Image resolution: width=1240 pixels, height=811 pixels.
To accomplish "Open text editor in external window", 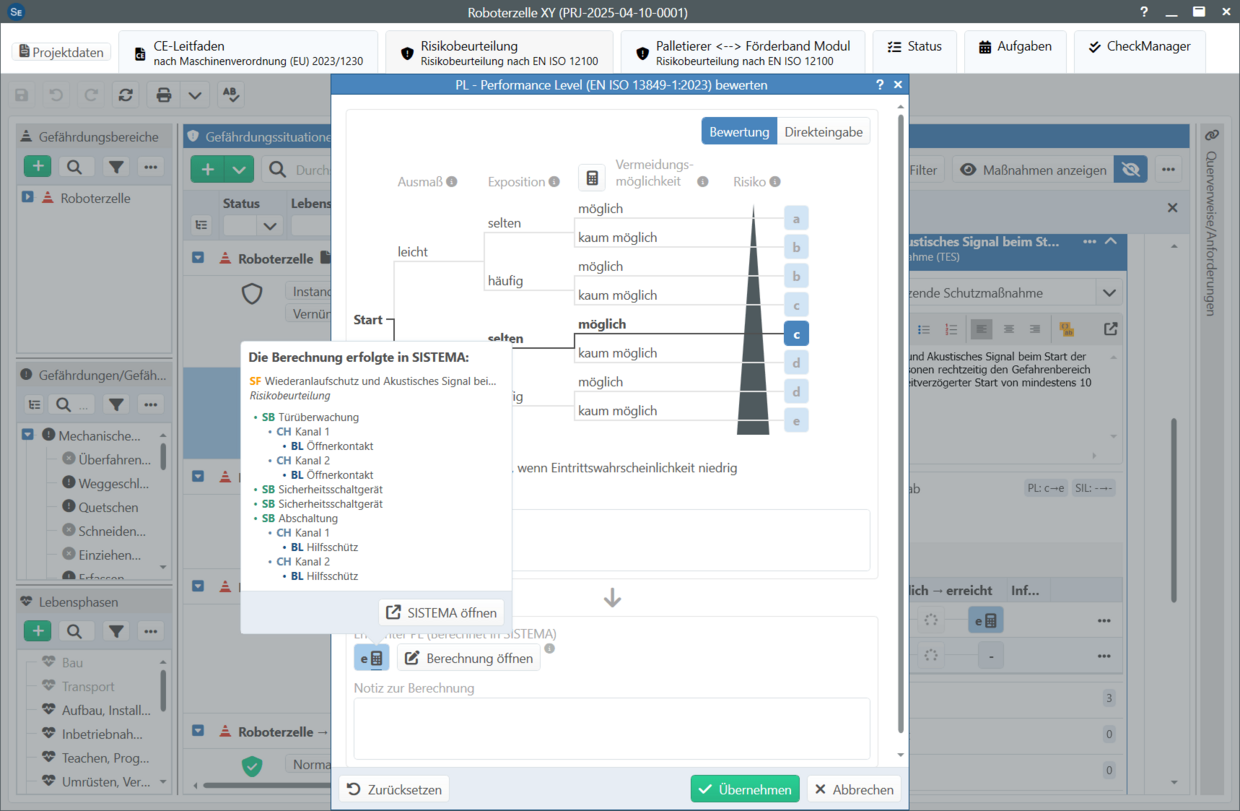I will coord(1111,329).
